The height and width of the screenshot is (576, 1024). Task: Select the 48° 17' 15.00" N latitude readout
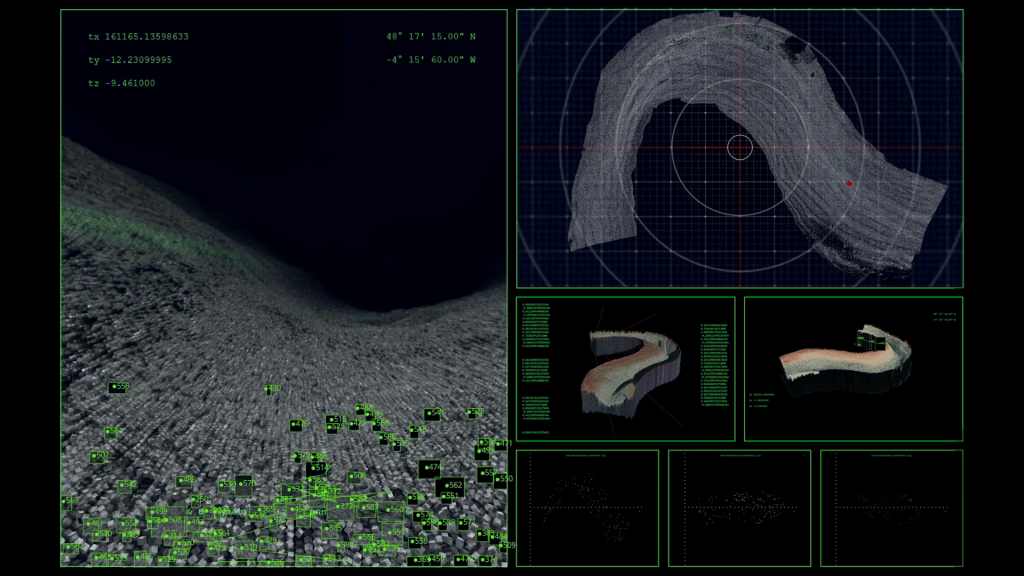click(431, 37)
